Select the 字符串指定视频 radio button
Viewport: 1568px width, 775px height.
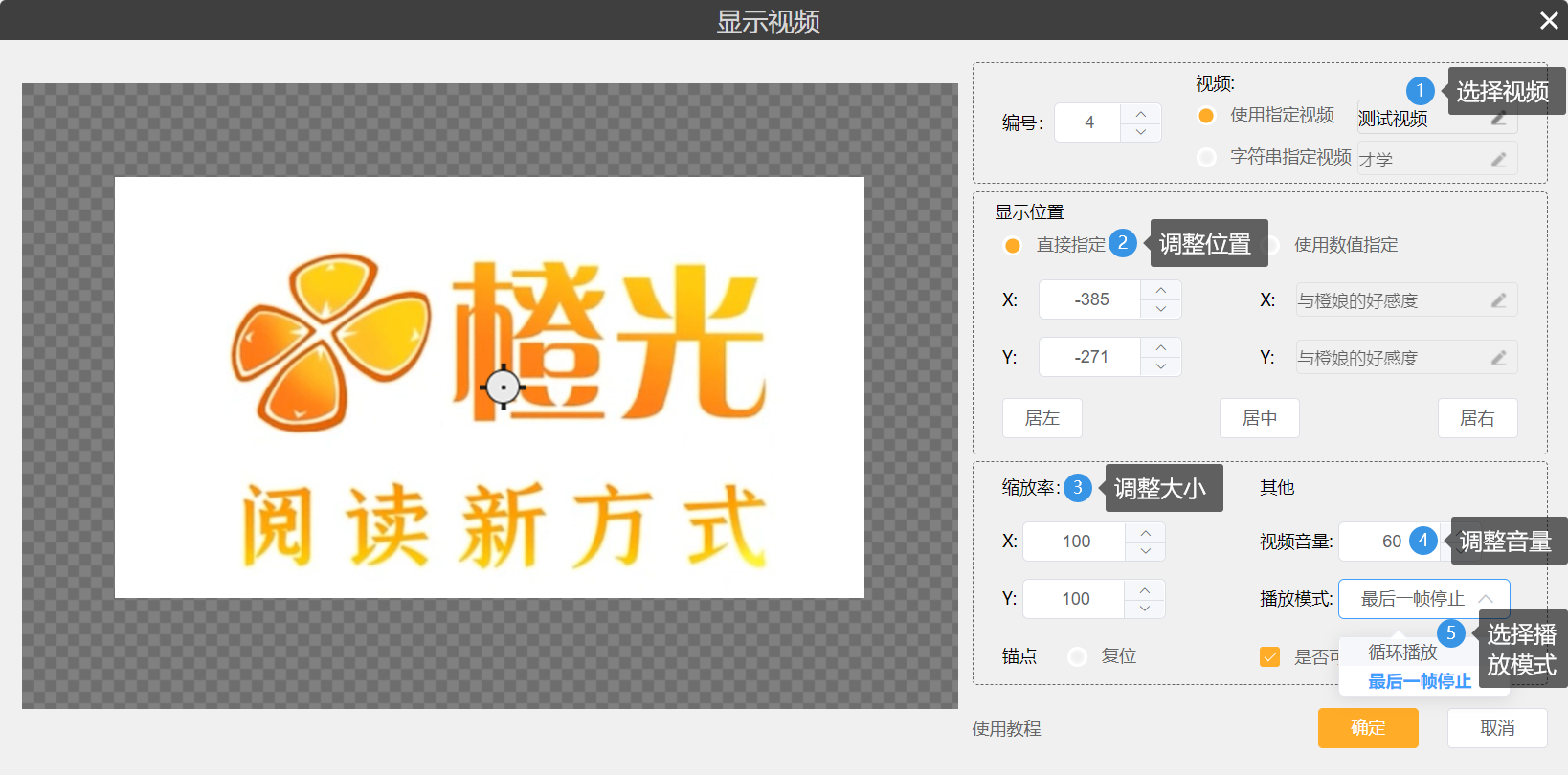tap(1206, 157)
